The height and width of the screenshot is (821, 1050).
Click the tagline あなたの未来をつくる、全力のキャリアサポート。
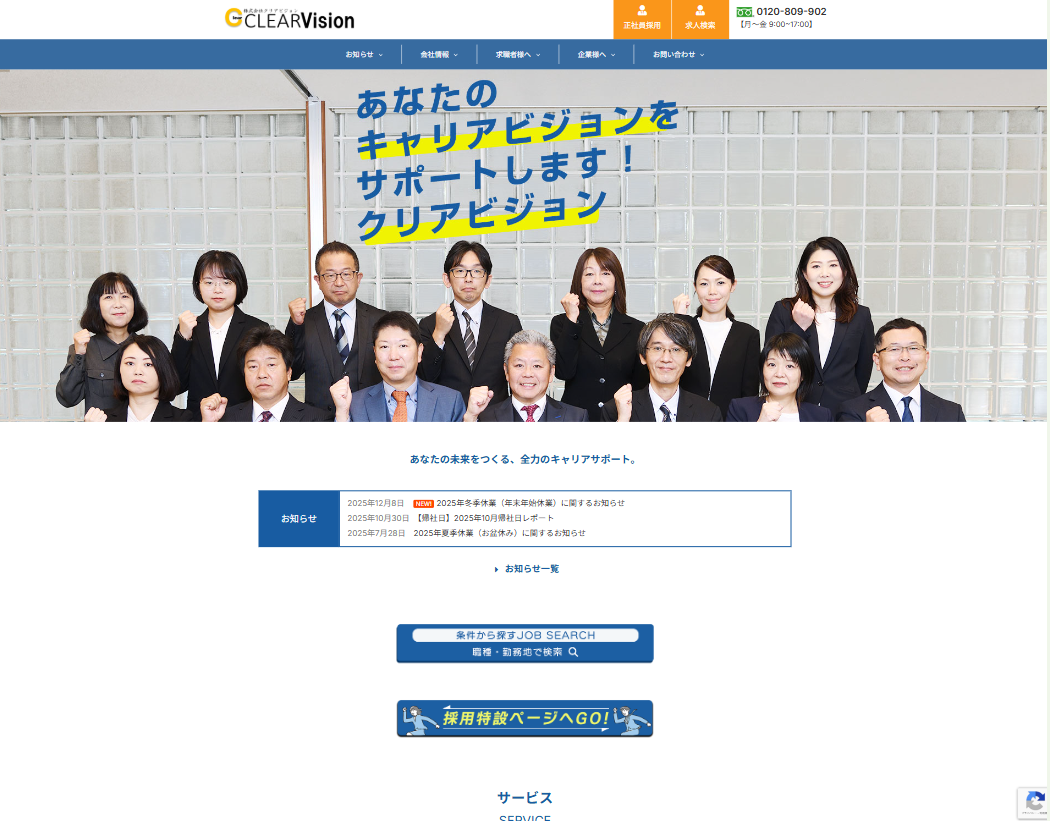525,459
